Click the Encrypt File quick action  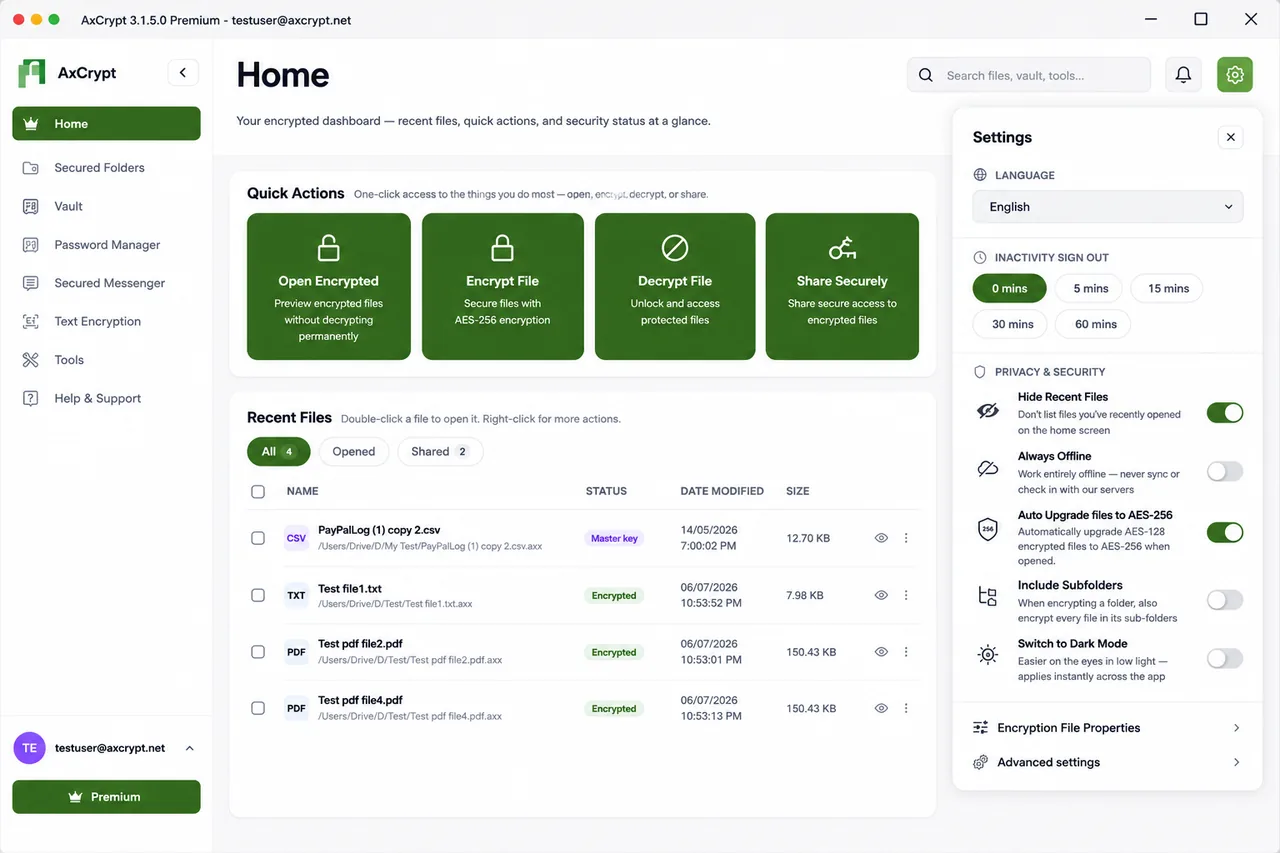[x=503, y=286]
